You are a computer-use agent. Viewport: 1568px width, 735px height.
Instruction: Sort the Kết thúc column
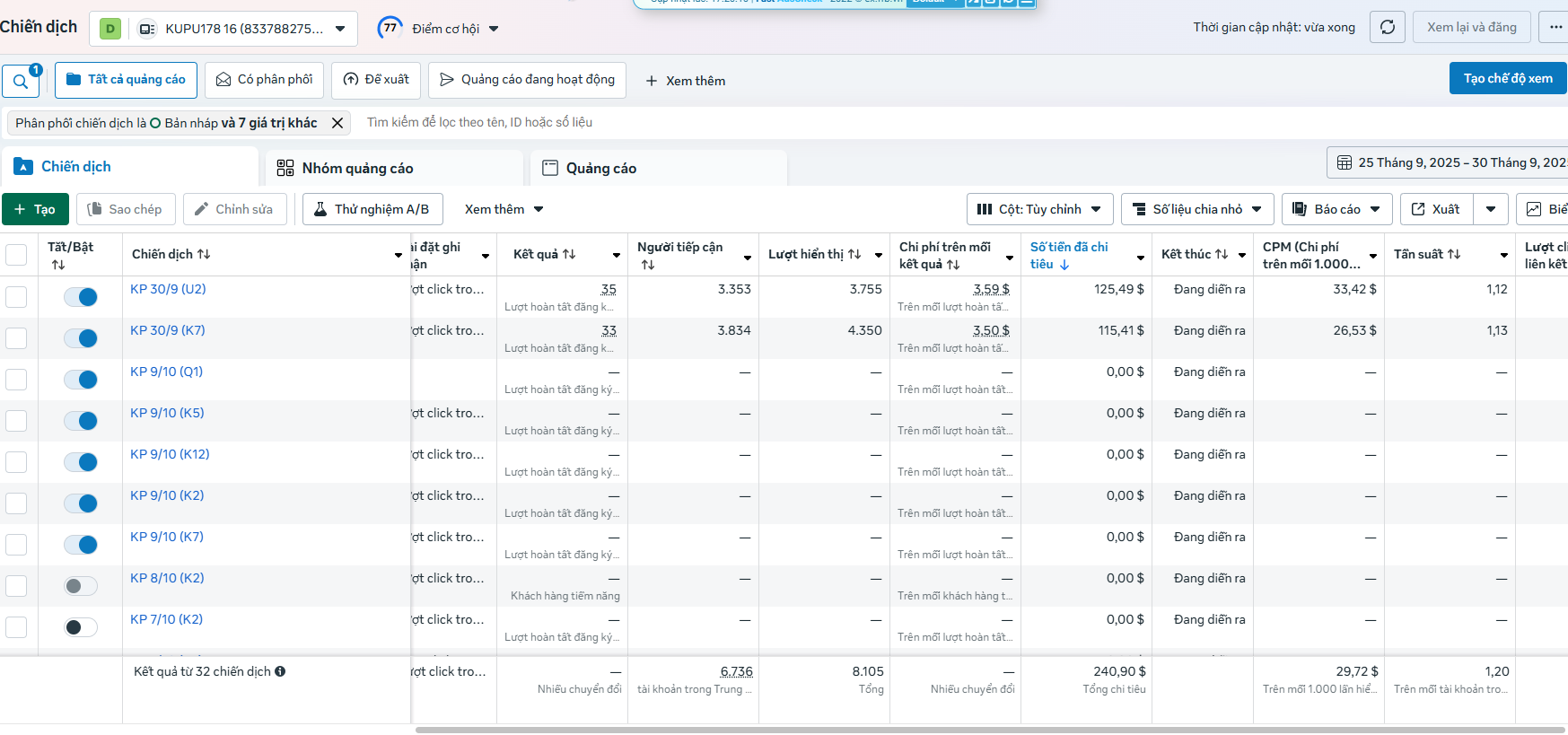[x=1222, y=254]
